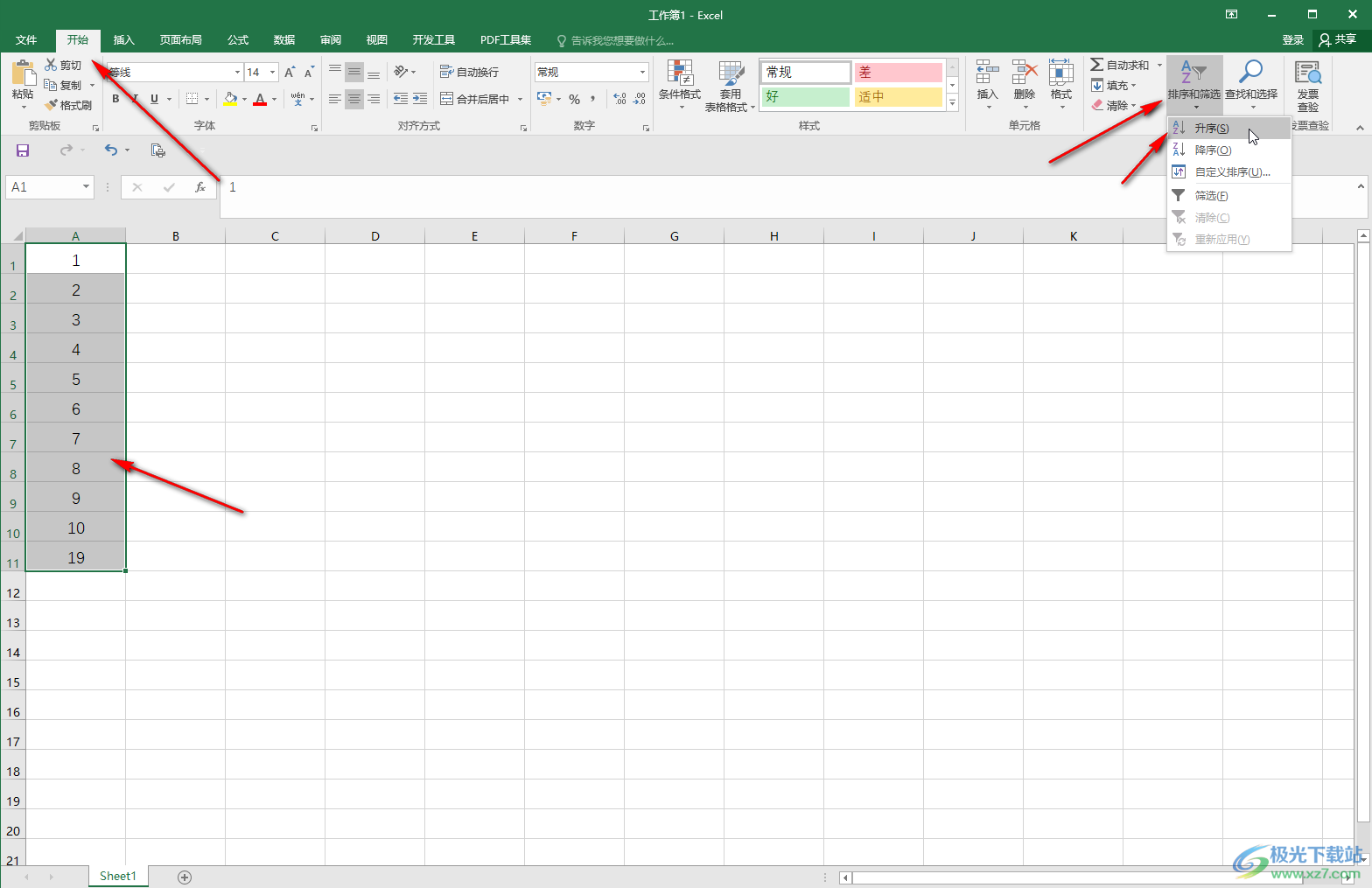Click the Cut scissors icon

51,65
